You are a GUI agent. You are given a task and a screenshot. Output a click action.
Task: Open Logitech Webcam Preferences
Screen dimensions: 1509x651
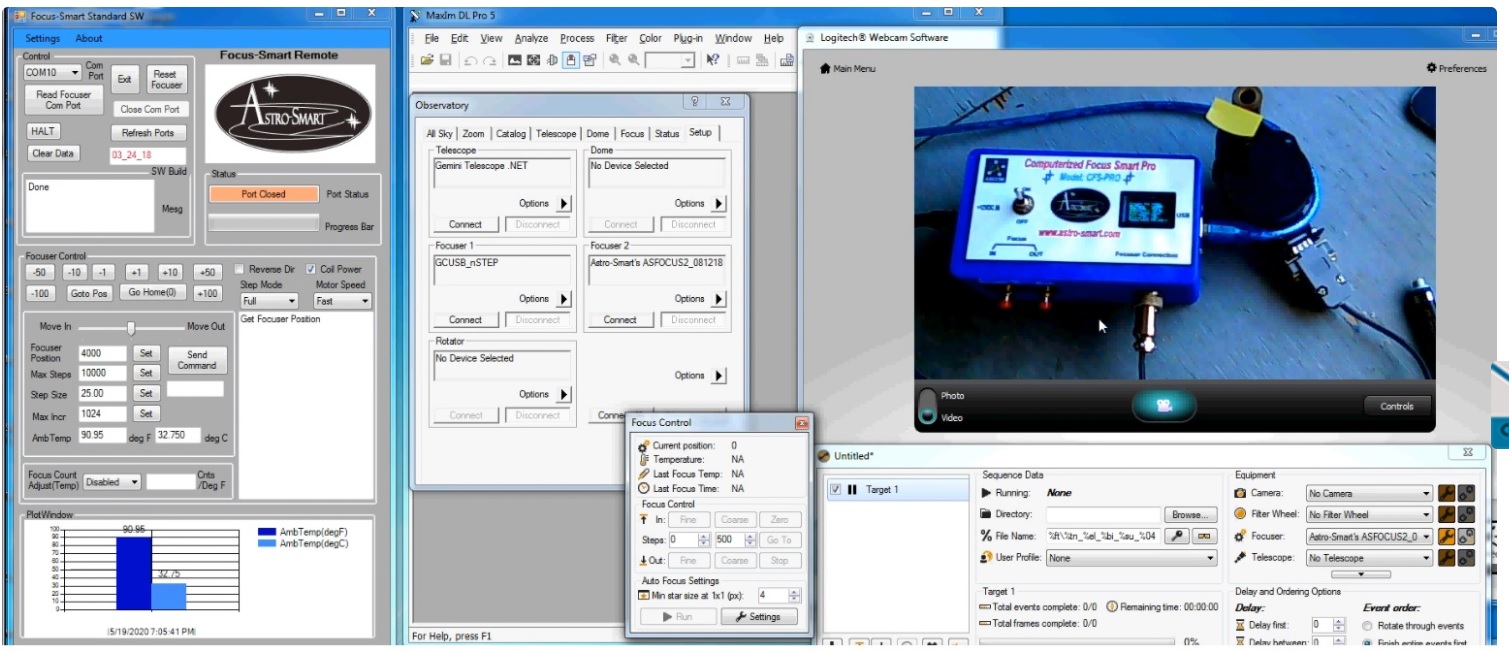tap(1456, 68)
